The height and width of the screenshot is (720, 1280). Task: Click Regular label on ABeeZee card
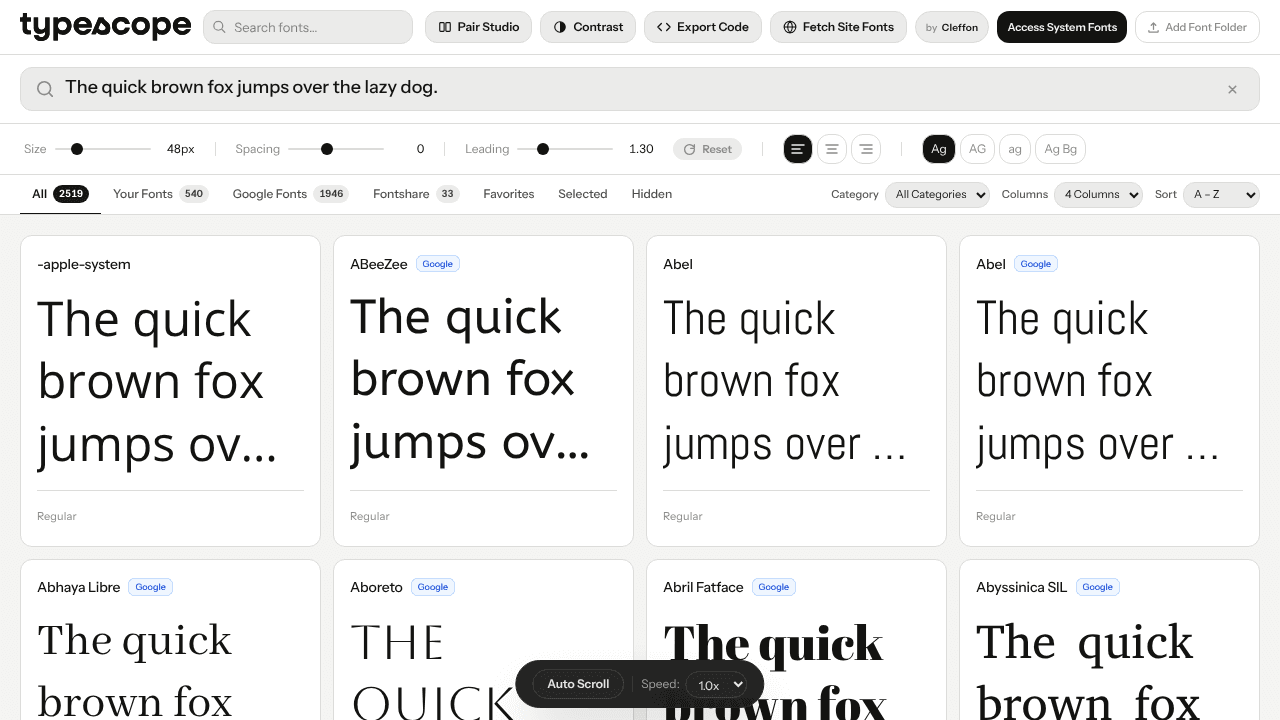pyautogui.click(x=370, y=516)
